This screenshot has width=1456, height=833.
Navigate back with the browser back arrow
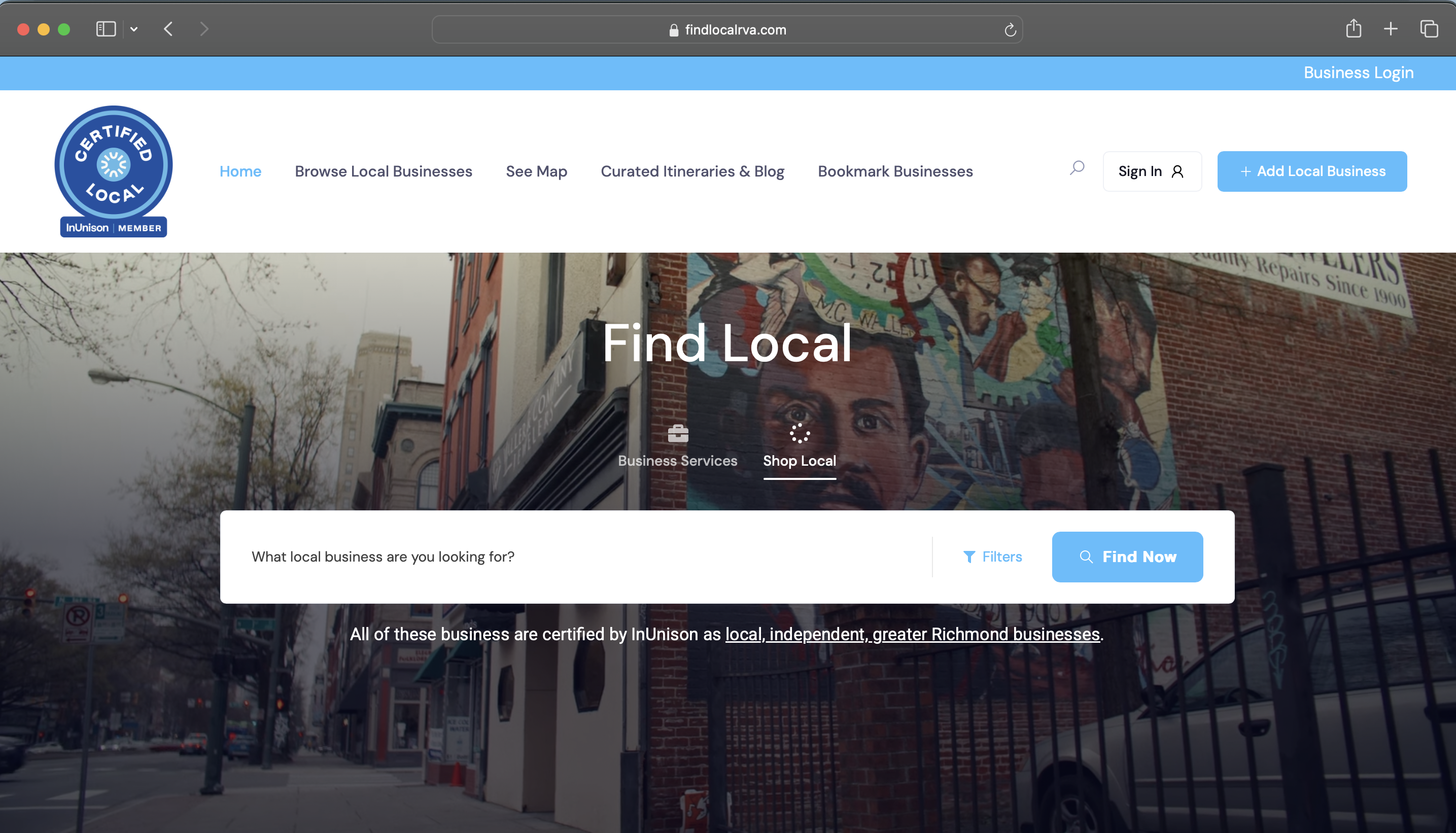coord(168,29)
